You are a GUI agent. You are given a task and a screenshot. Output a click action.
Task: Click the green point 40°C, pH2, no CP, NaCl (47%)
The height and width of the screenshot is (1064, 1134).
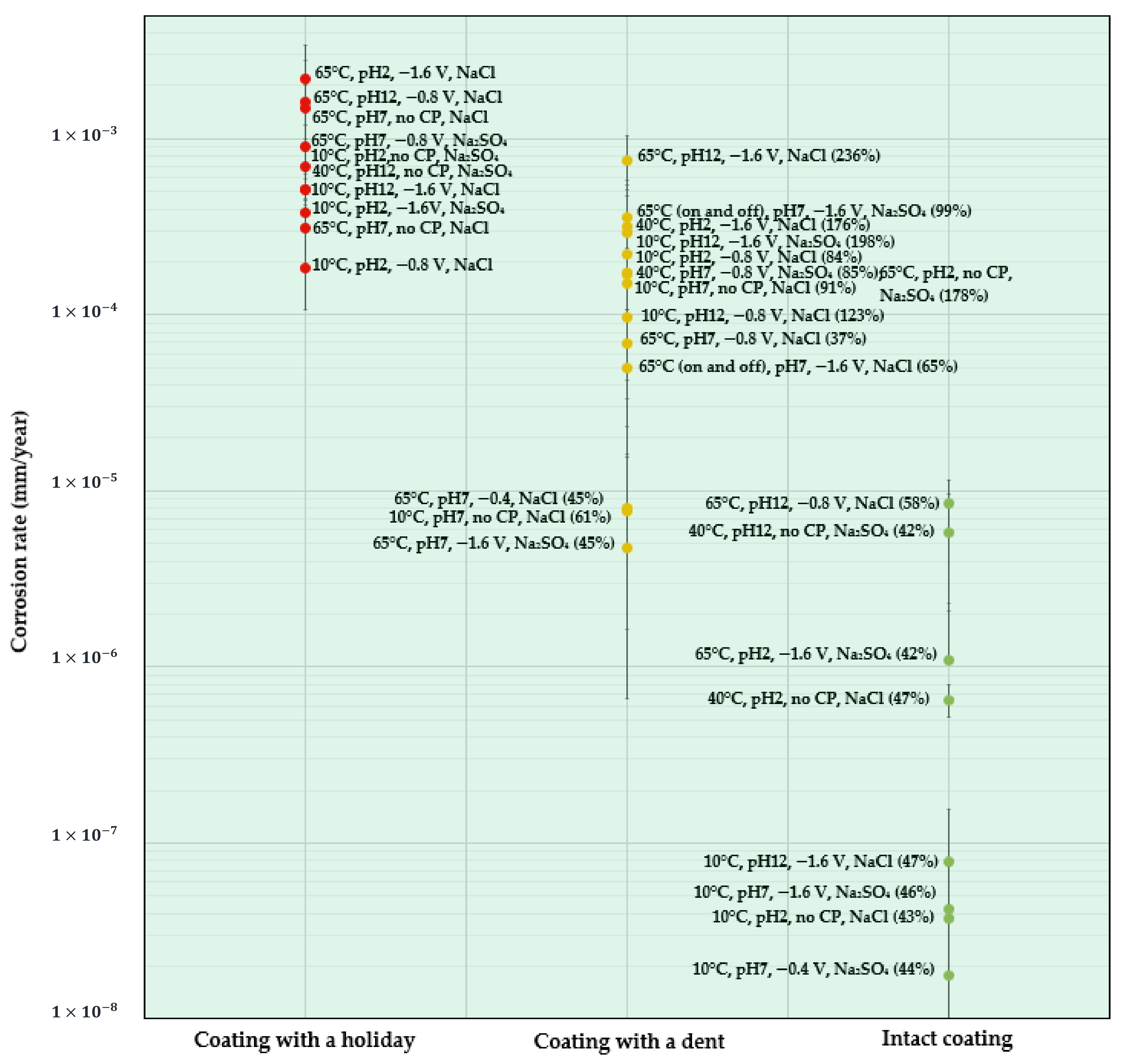click(949, 700)
